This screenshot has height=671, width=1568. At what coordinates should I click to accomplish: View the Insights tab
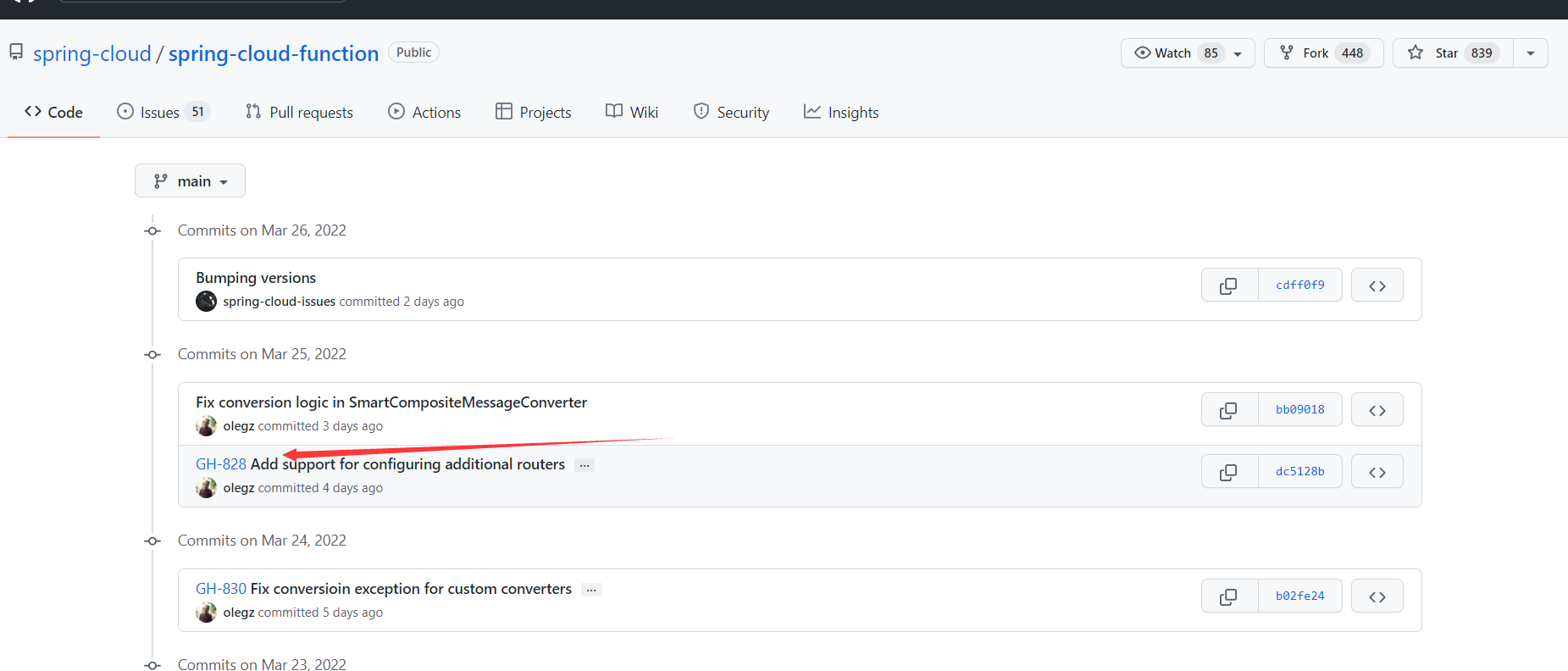tap(841, 113)
